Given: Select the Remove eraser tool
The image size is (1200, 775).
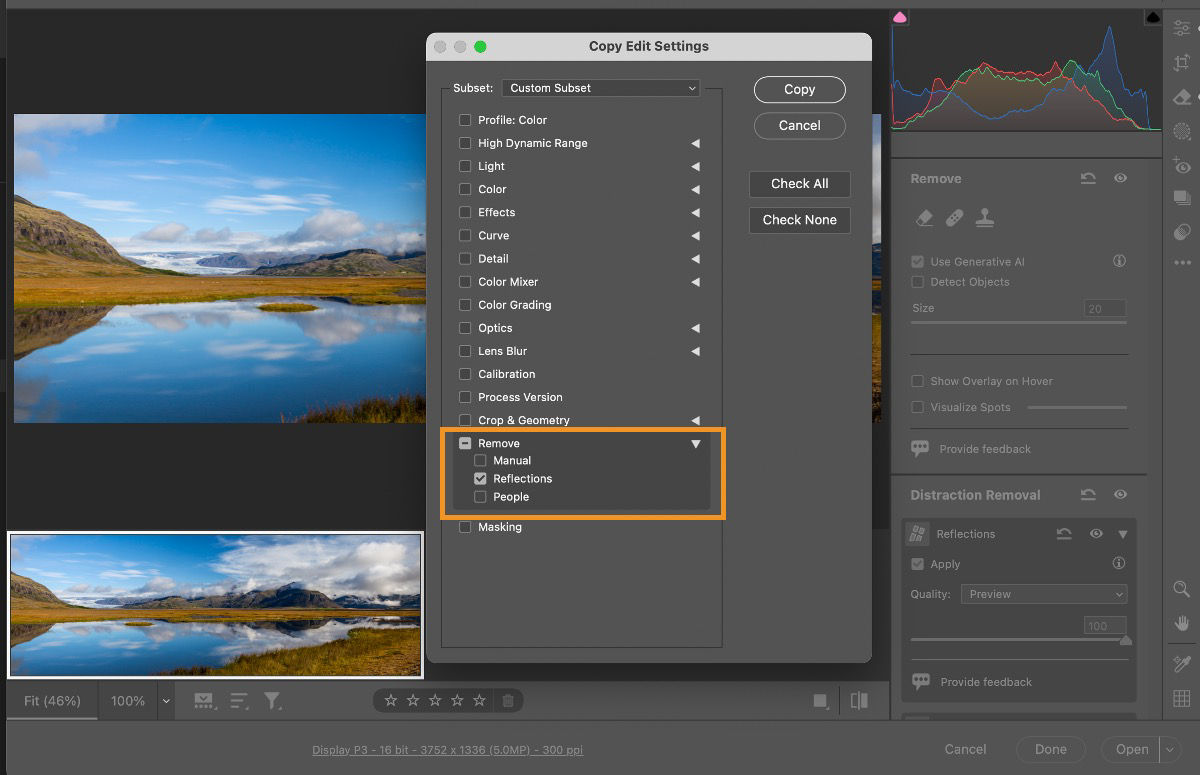Looking at the screenshot, I should (925, 218).
